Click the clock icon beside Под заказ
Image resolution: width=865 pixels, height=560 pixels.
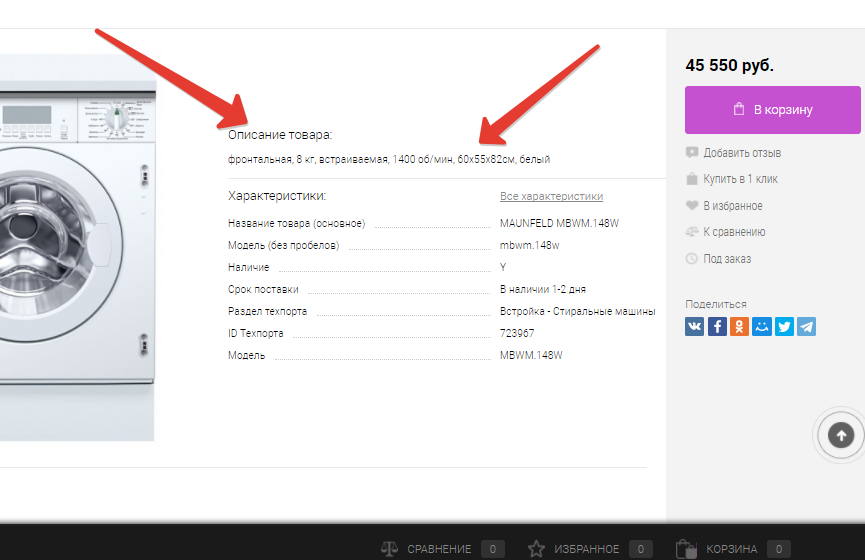692,258
